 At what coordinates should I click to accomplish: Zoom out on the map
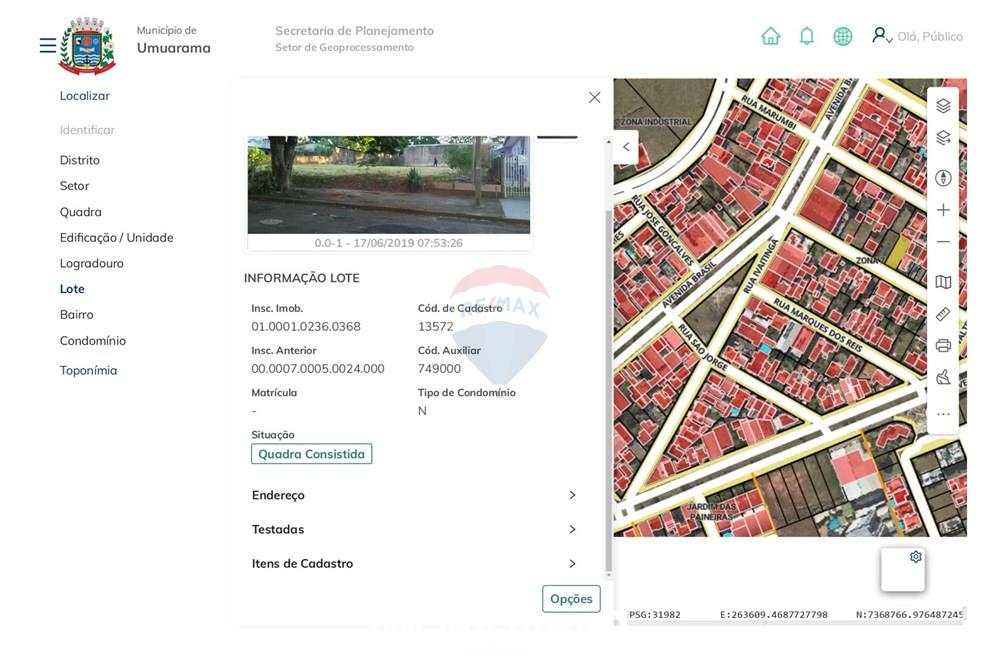942,242
